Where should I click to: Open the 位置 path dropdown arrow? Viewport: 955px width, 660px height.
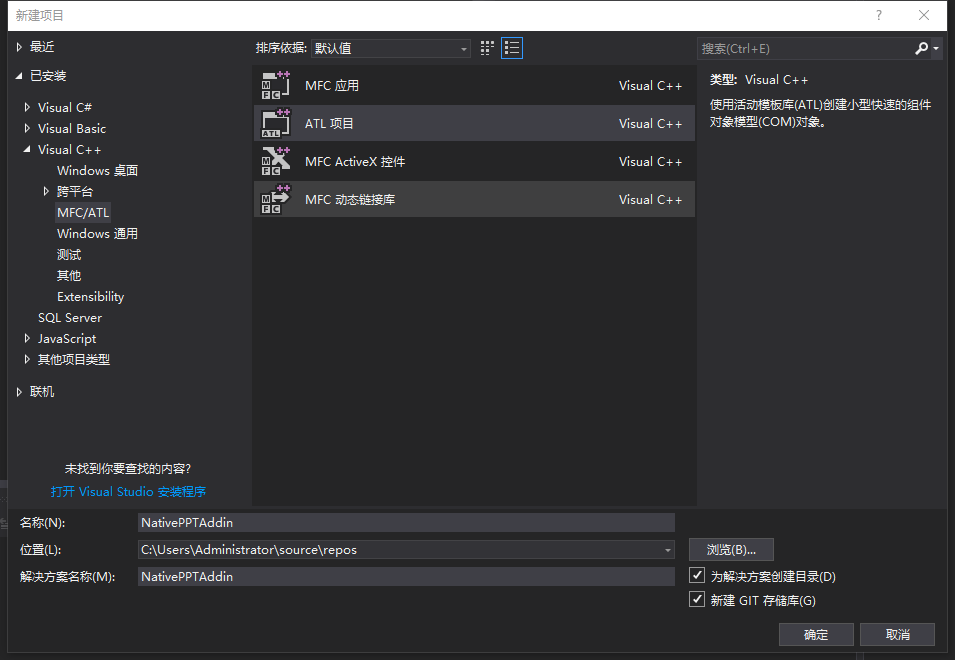point(668,550)
